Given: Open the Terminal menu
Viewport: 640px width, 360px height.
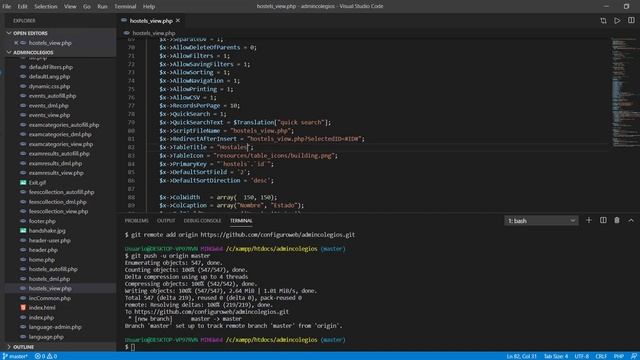Looking at the screenshot, I should pos(125,7).
